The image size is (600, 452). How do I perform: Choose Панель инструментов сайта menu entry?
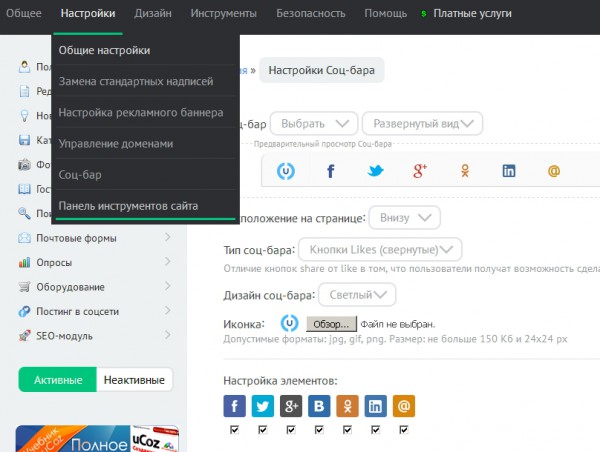(145, 206)
